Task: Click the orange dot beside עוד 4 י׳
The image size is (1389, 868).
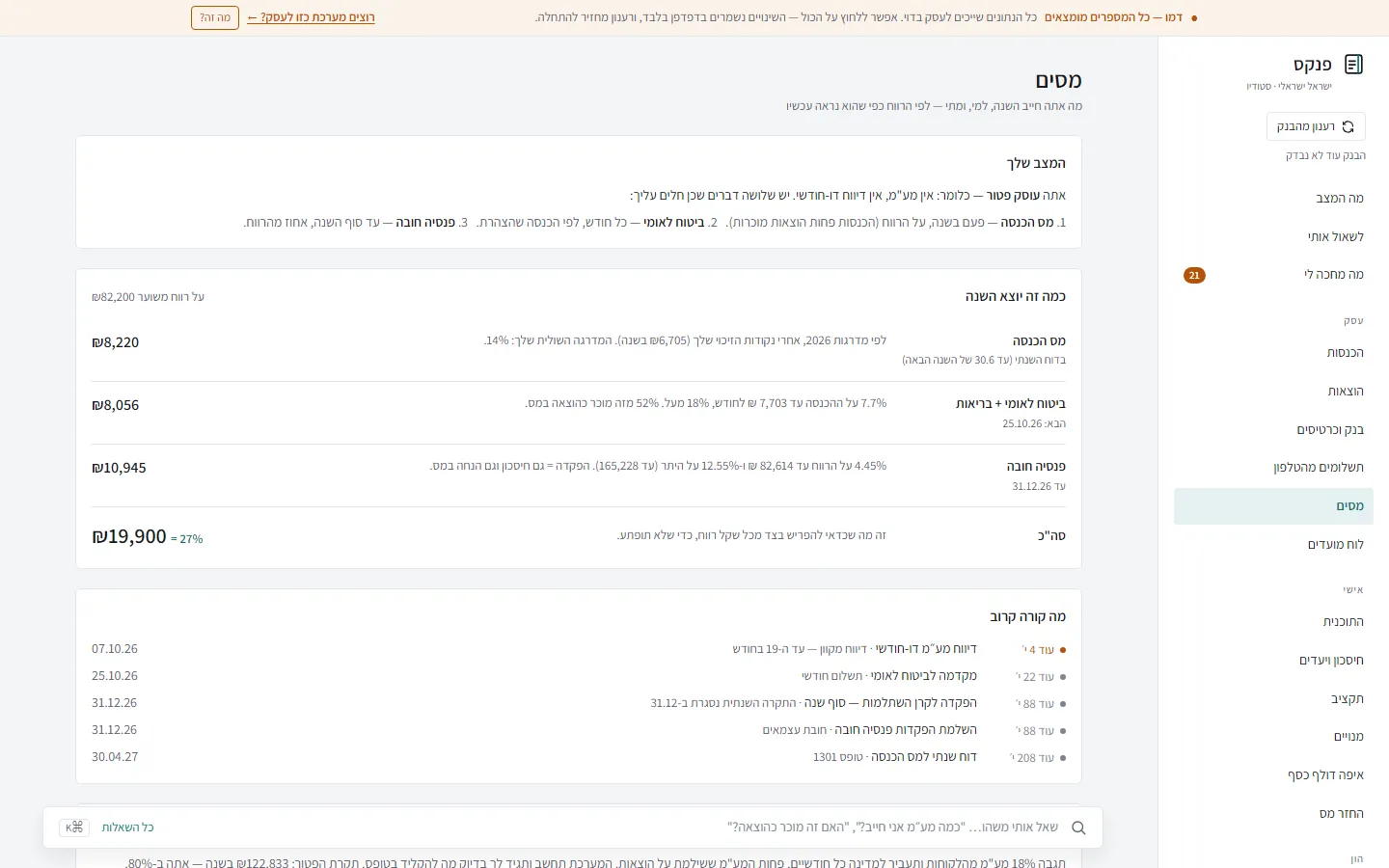Action: click(1063, 650)
